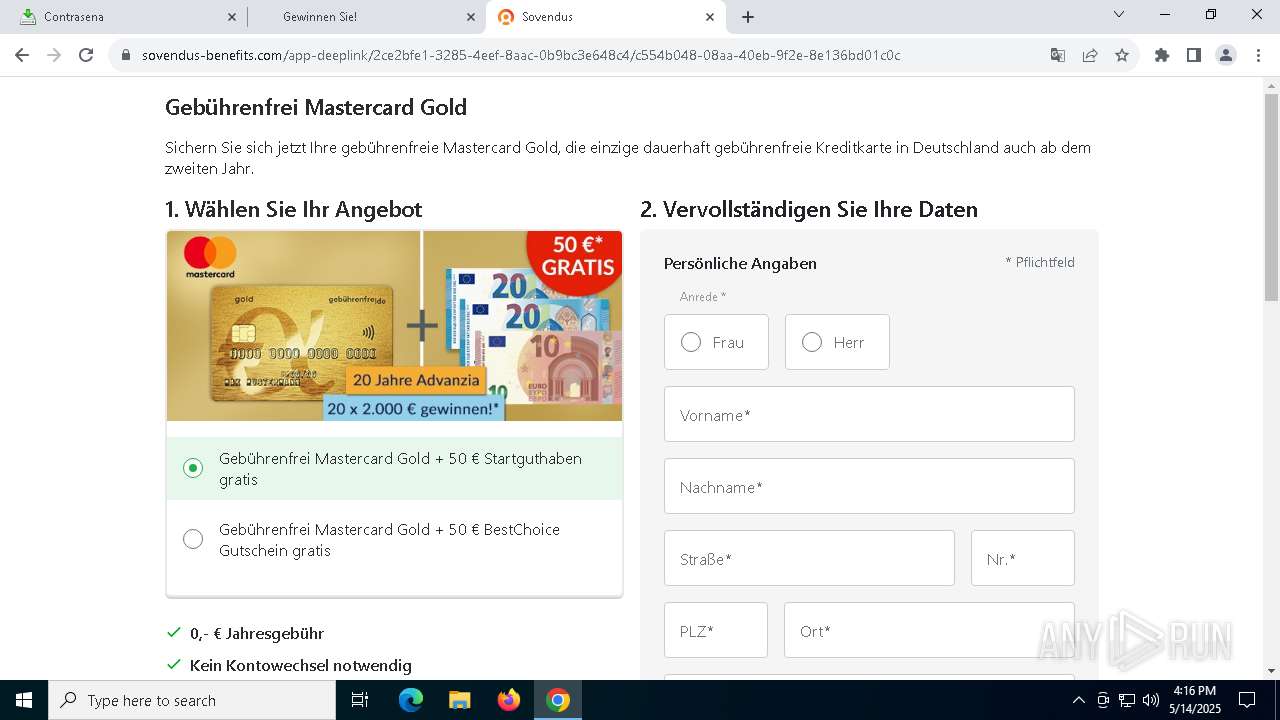1280x720 pixels.
Task: Click the Nachname field
Action: pyautogui.click(x=869, y=486)
